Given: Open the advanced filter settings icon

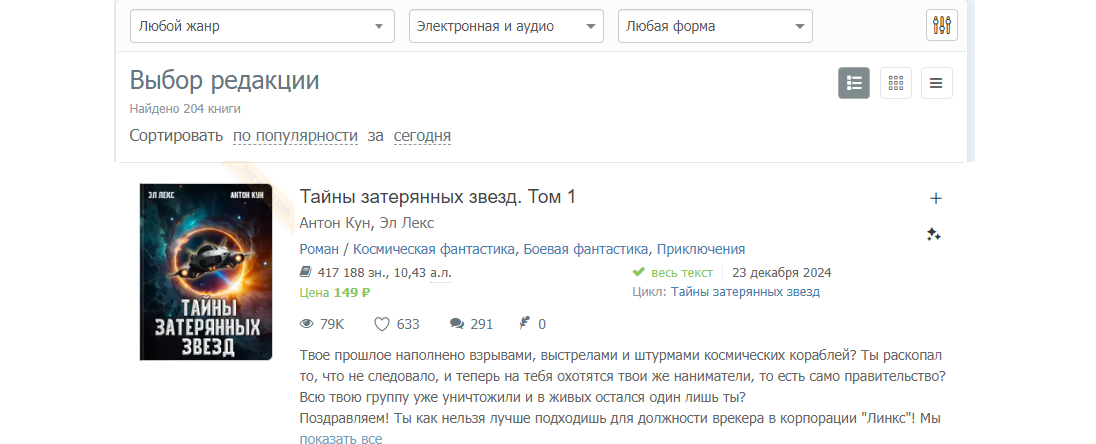Looking at the screenshot, I should pyautogui.click(x=941, y=26).
